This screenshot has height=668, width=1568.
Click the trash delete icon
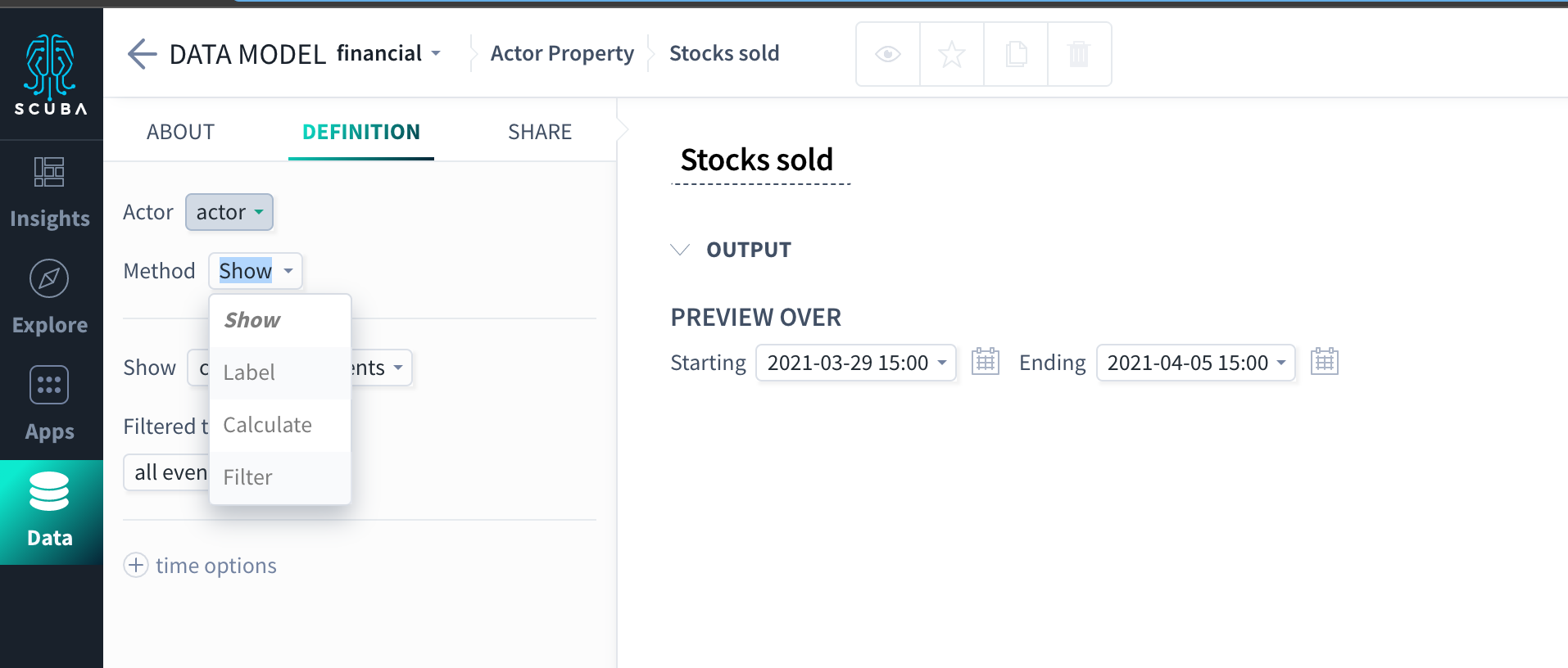pyautogui.click(x=1080, y=54)
